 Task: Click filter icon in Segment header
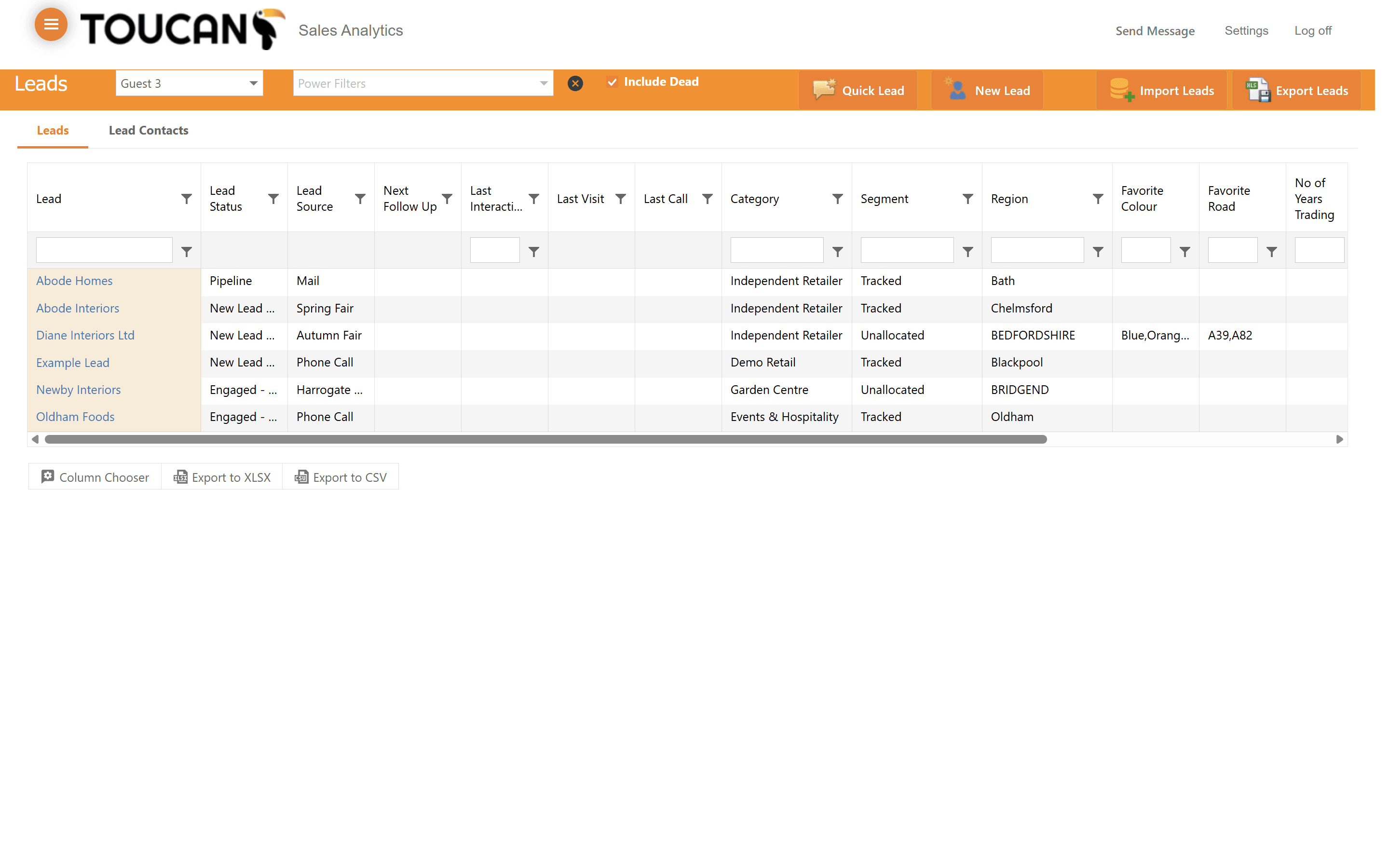coord(967,199)
